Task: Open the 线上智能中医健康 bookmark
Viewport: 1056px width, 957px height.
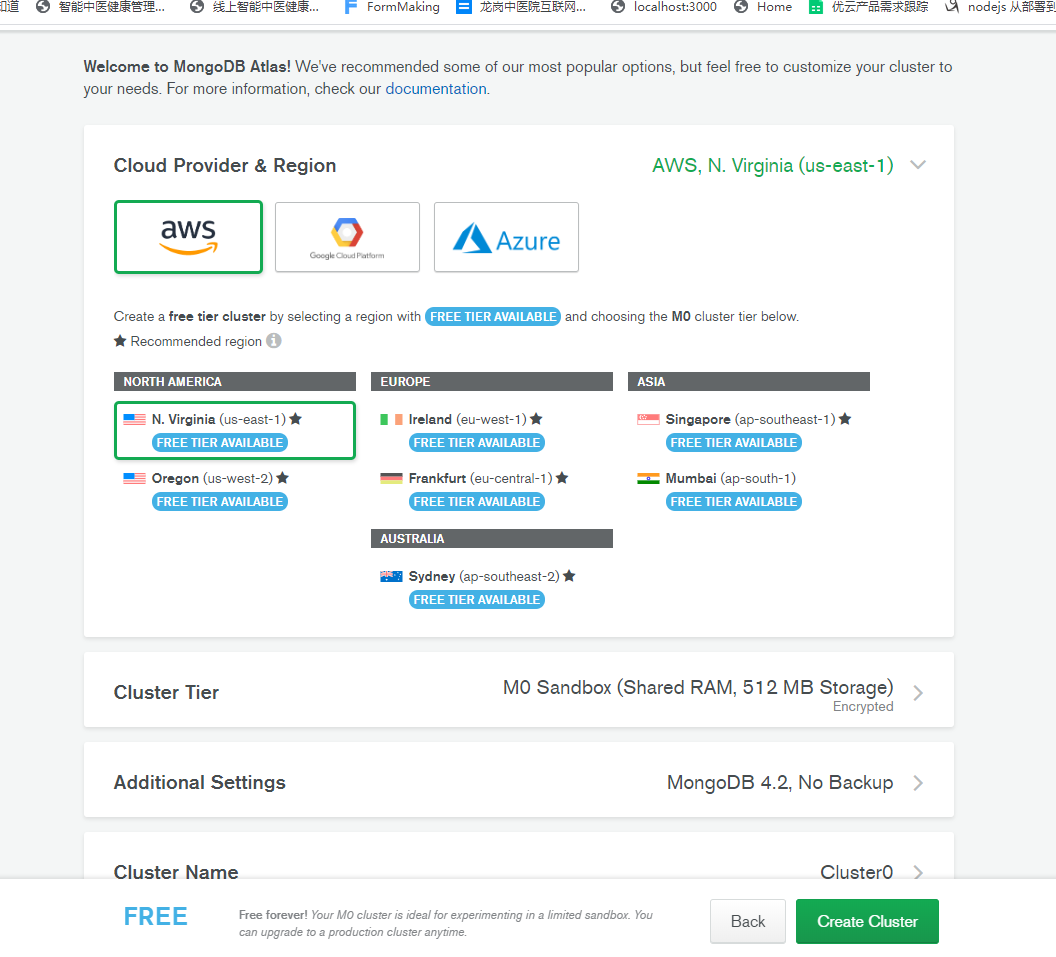Action: coord(255,7)
